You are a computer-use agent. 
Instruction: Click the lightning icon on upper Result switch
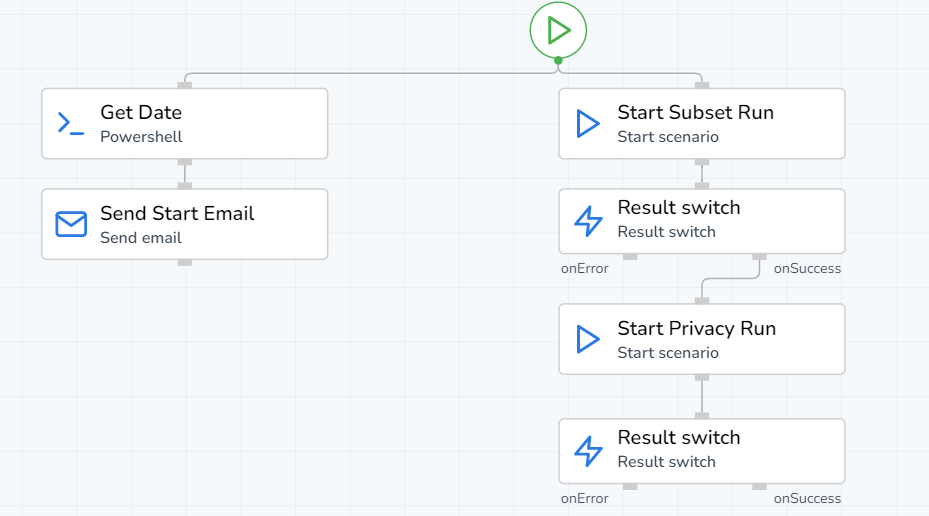coord(588,221)
